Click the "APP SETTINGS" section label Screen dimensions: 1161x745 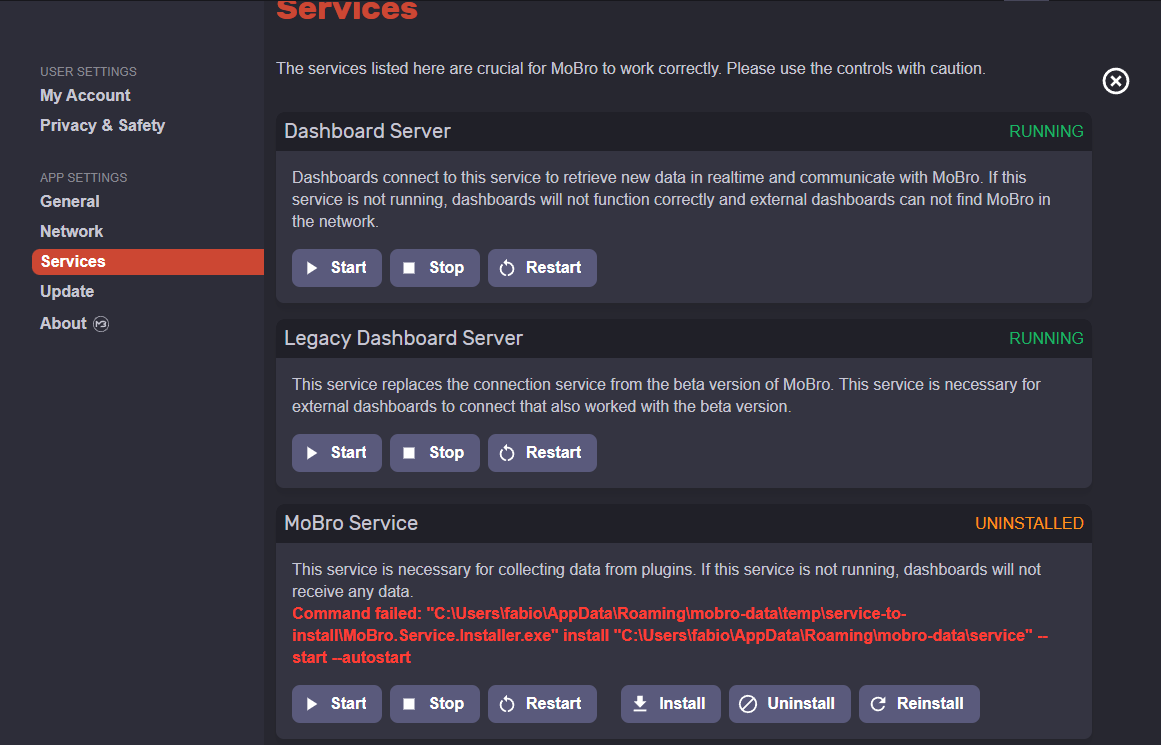click(x=84, y=178)
